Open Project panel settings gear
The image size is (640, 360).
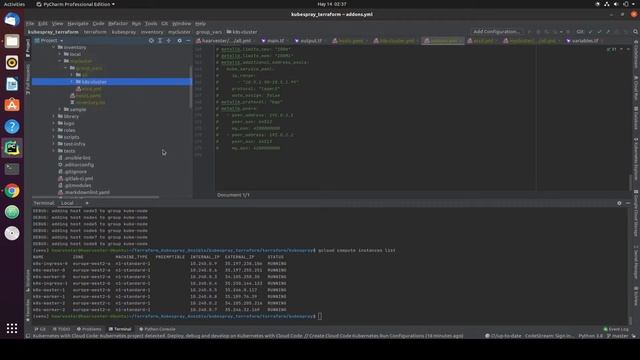[x=180, y=40]
